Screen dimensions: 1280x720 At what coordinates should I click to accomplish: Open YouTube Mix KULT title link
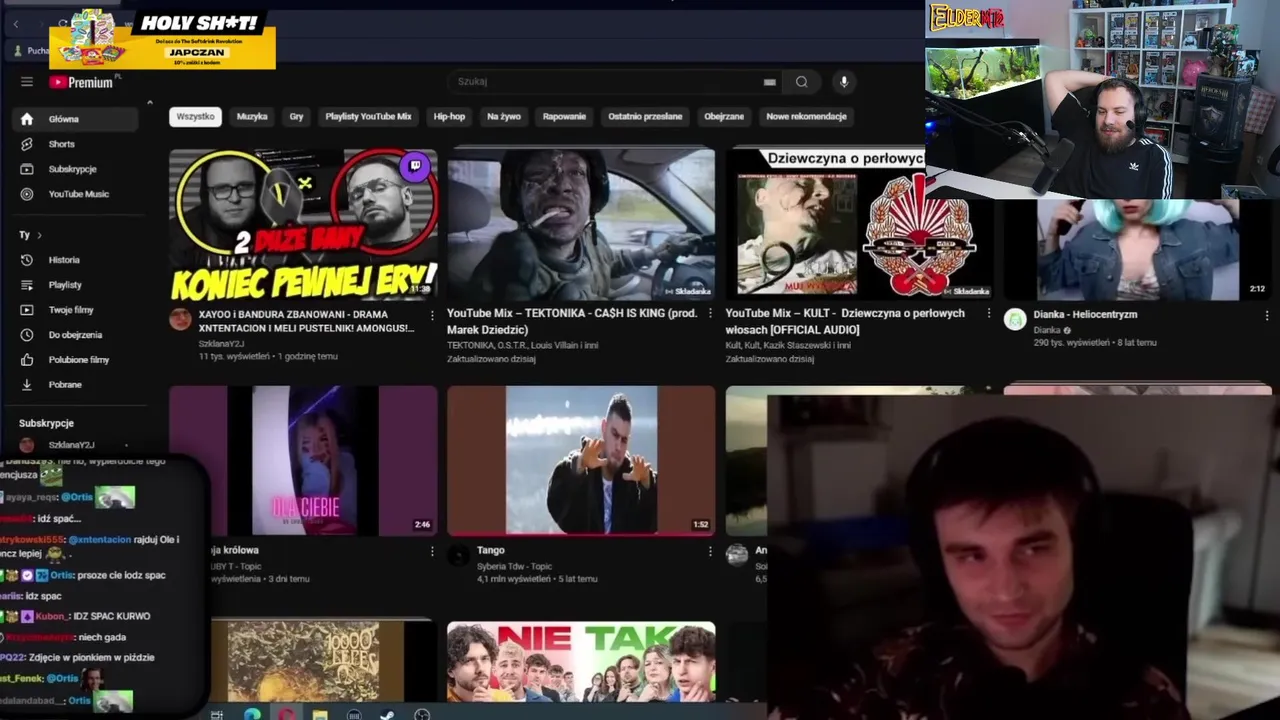click(845, 321)
